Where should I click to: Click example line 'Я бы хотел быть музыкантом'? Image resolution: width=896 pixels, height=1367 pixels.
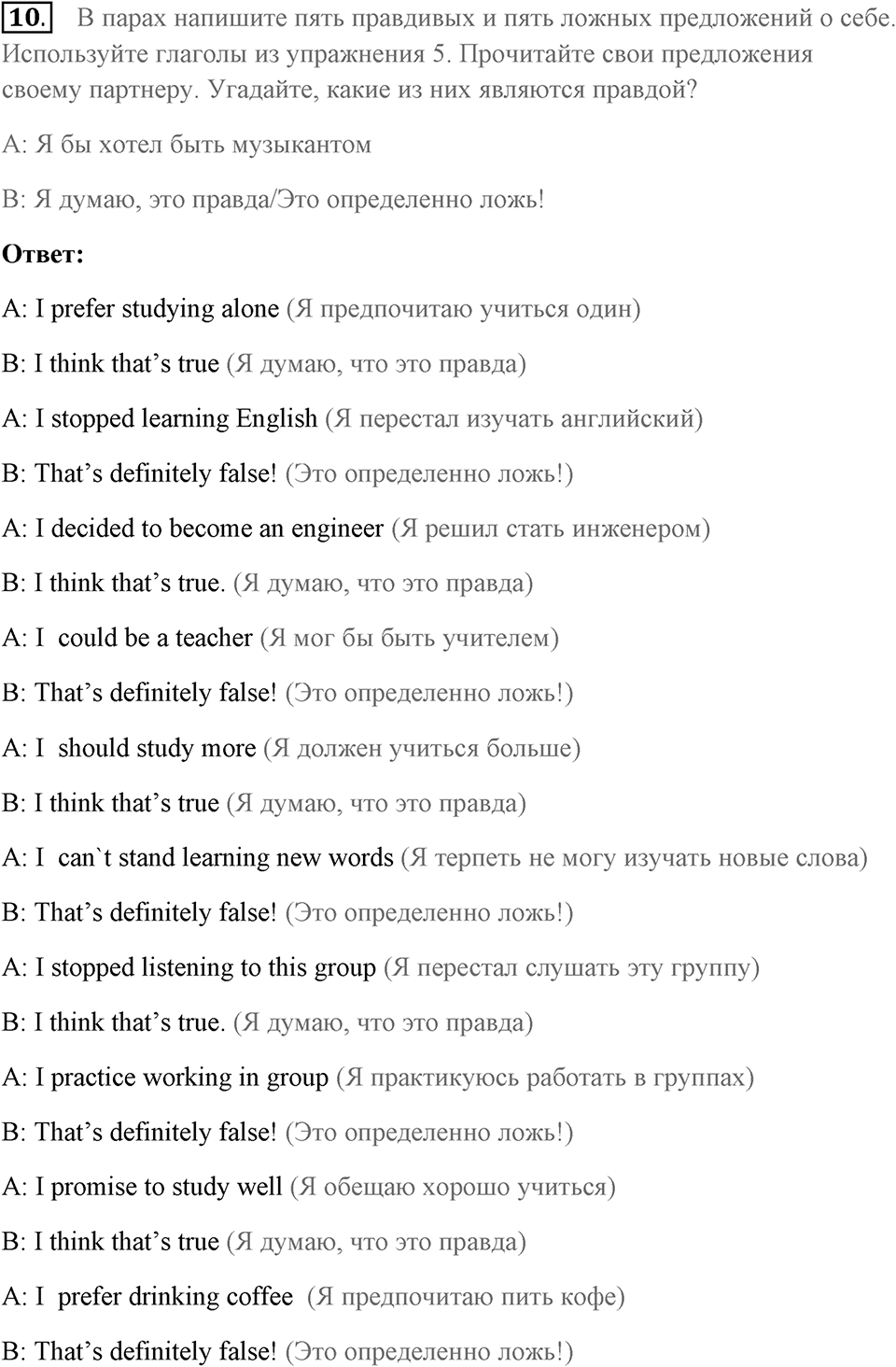pos(203,145)
